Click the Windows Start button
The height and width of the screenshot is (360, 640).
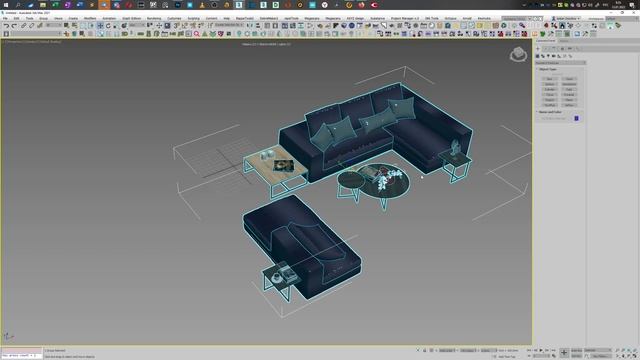6,5
